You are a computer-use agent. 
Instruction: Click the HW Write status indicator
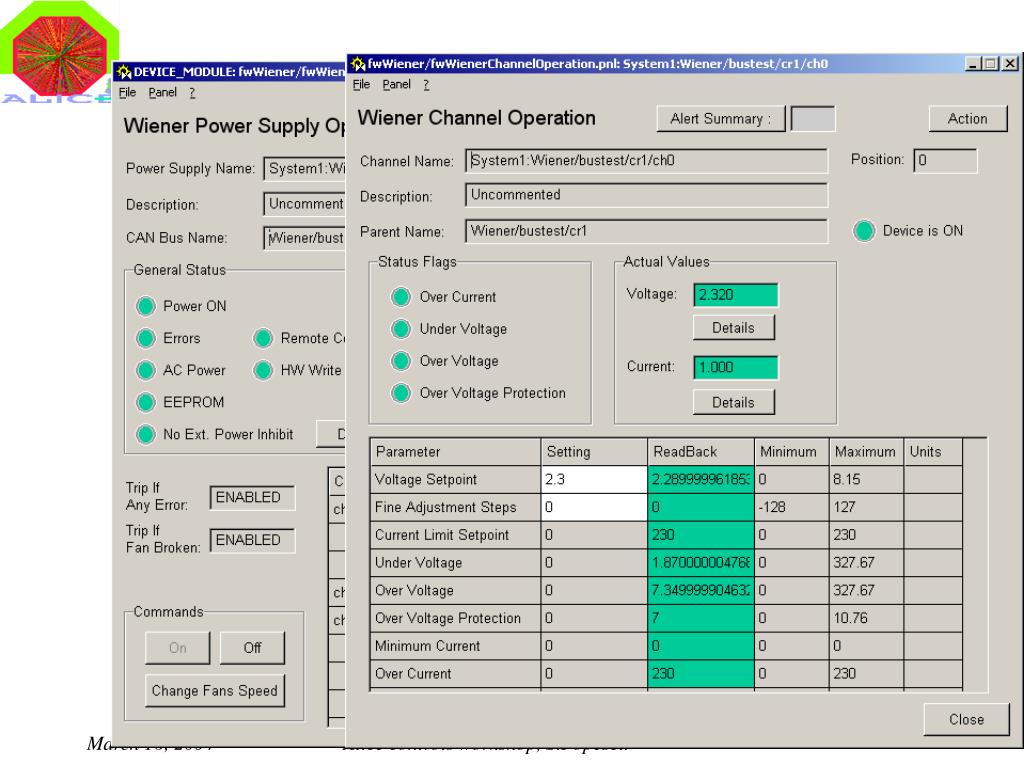tap(263, 370)
